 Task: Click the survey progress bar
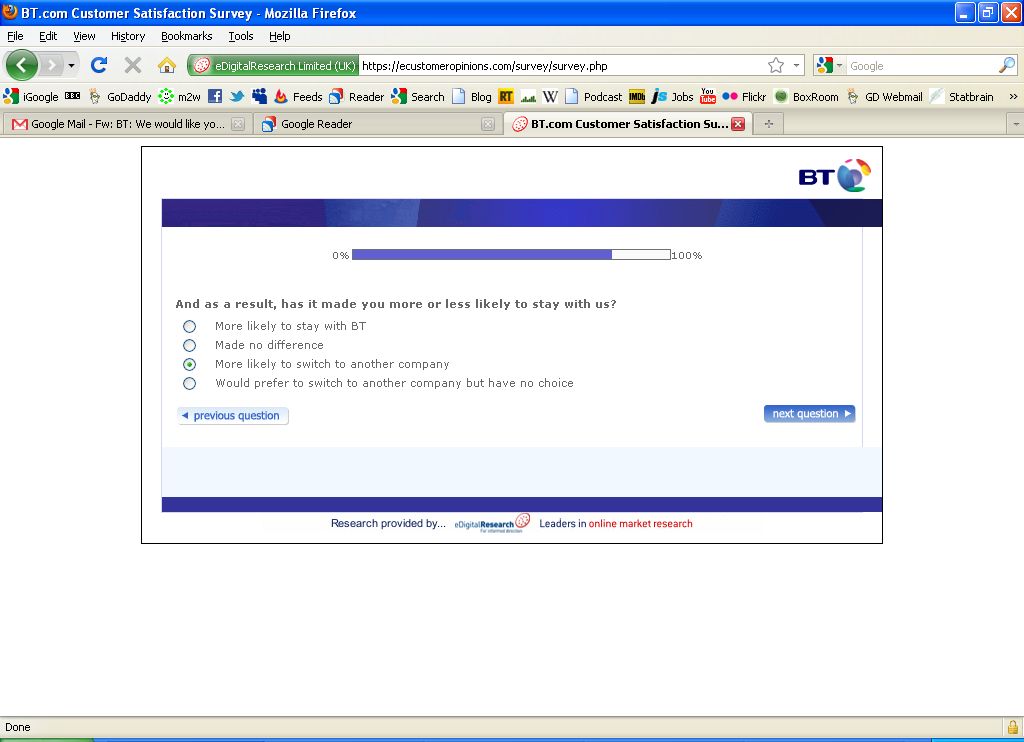pyautogui.click(x=511, y=255)
